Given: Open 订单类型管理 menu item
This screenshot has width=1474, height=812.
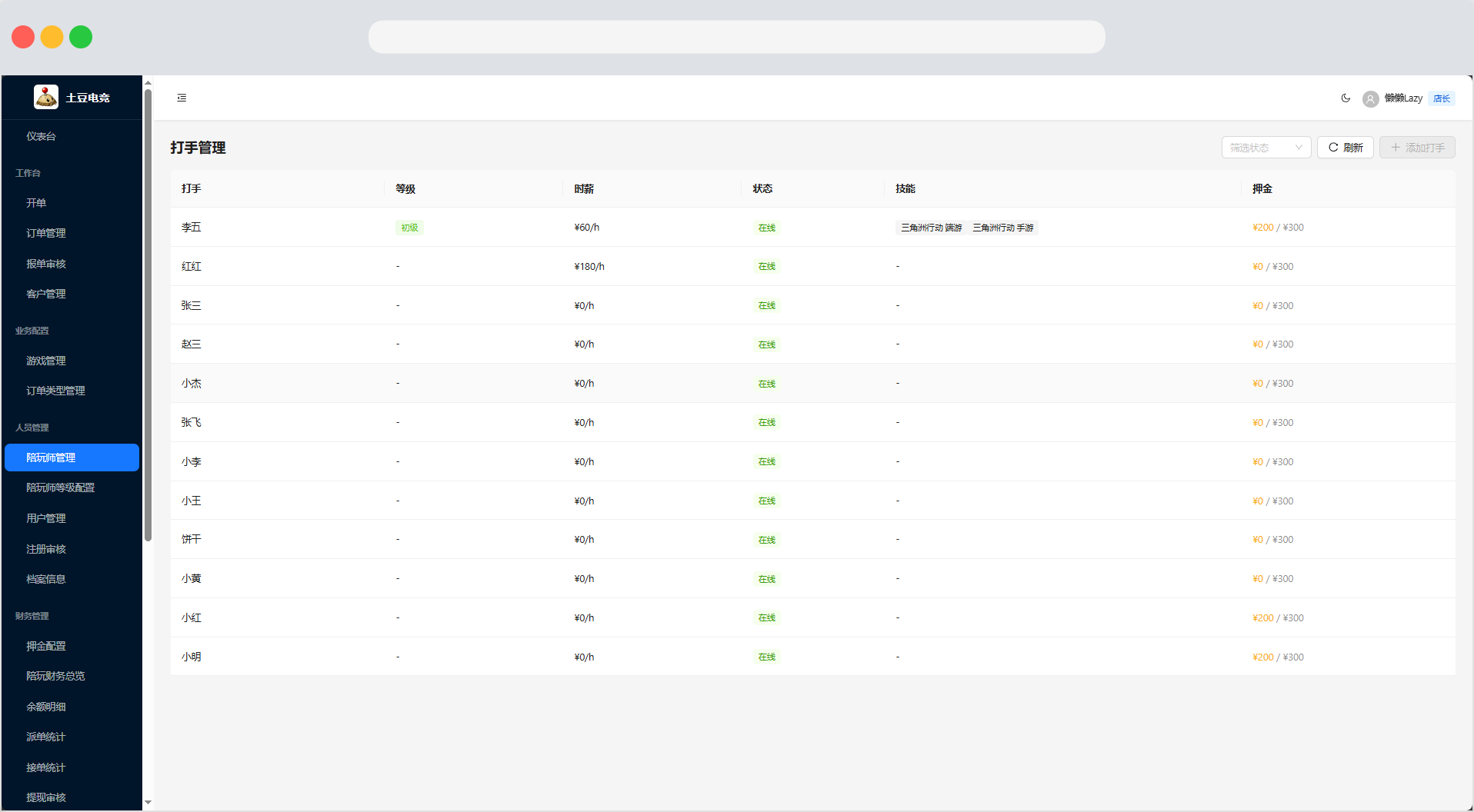Looking at the screenshot, I should pyautogui.click(x=72, y=391).
